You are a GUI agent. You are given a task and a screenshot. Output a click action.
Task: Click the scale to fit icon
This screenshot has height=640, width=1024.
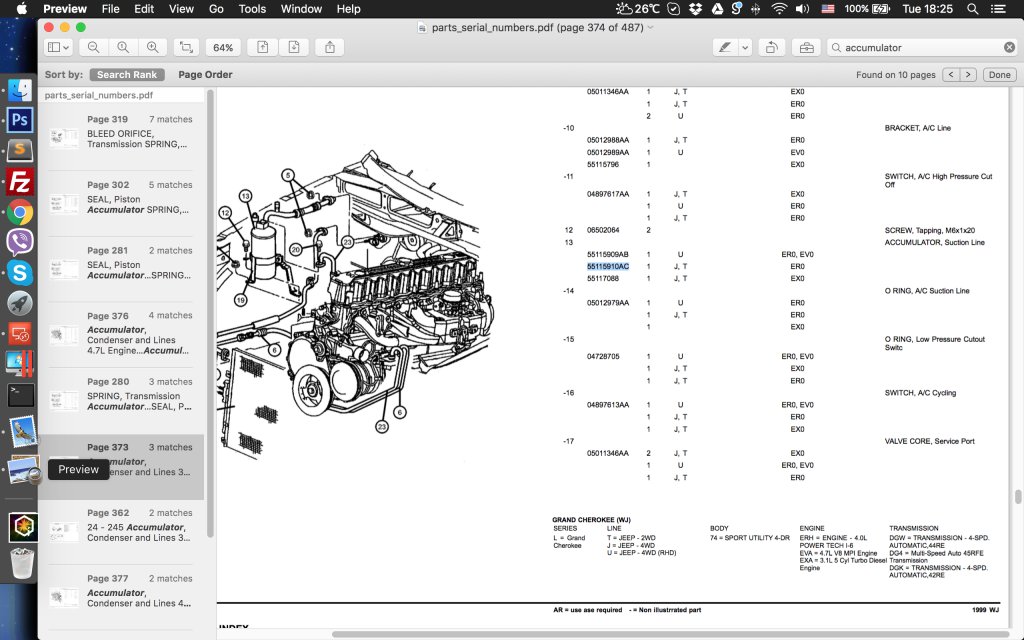click(186, 47)
